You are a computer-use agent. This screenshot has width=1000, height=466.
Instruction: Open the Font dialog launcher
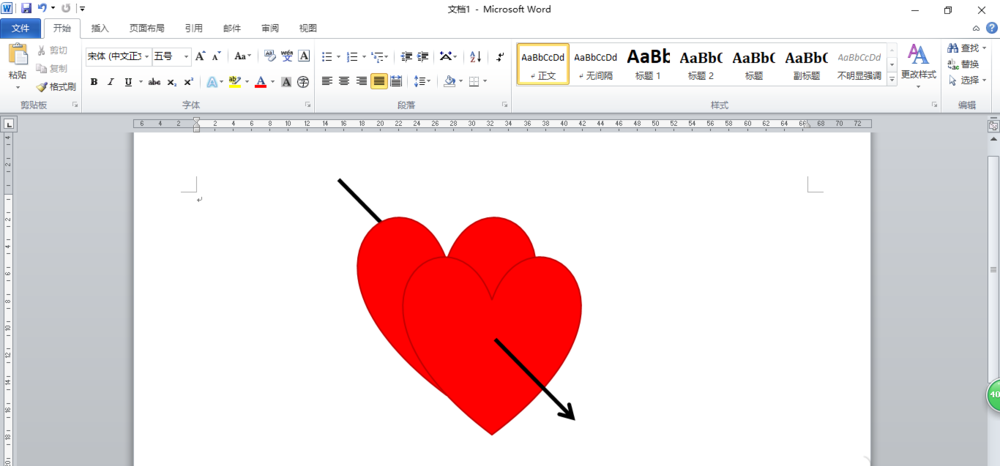(308, 105)
